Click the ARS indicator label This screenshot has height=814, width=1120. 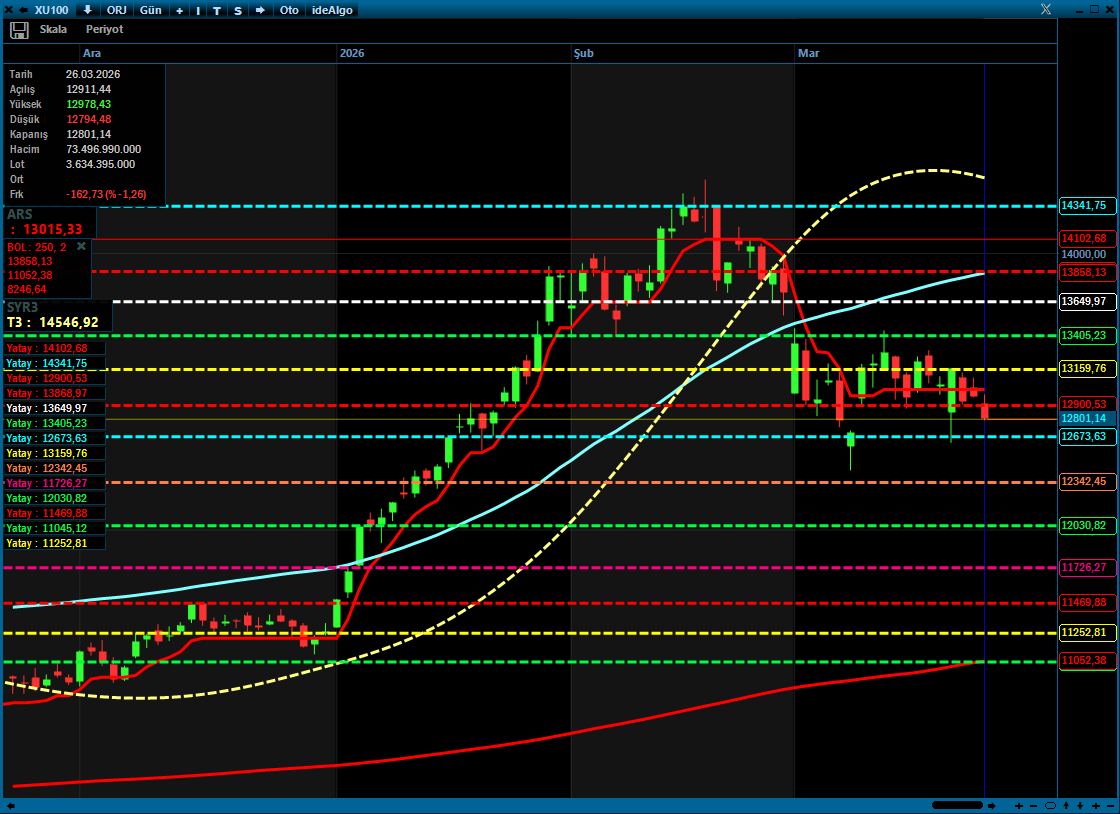(20, 214)
